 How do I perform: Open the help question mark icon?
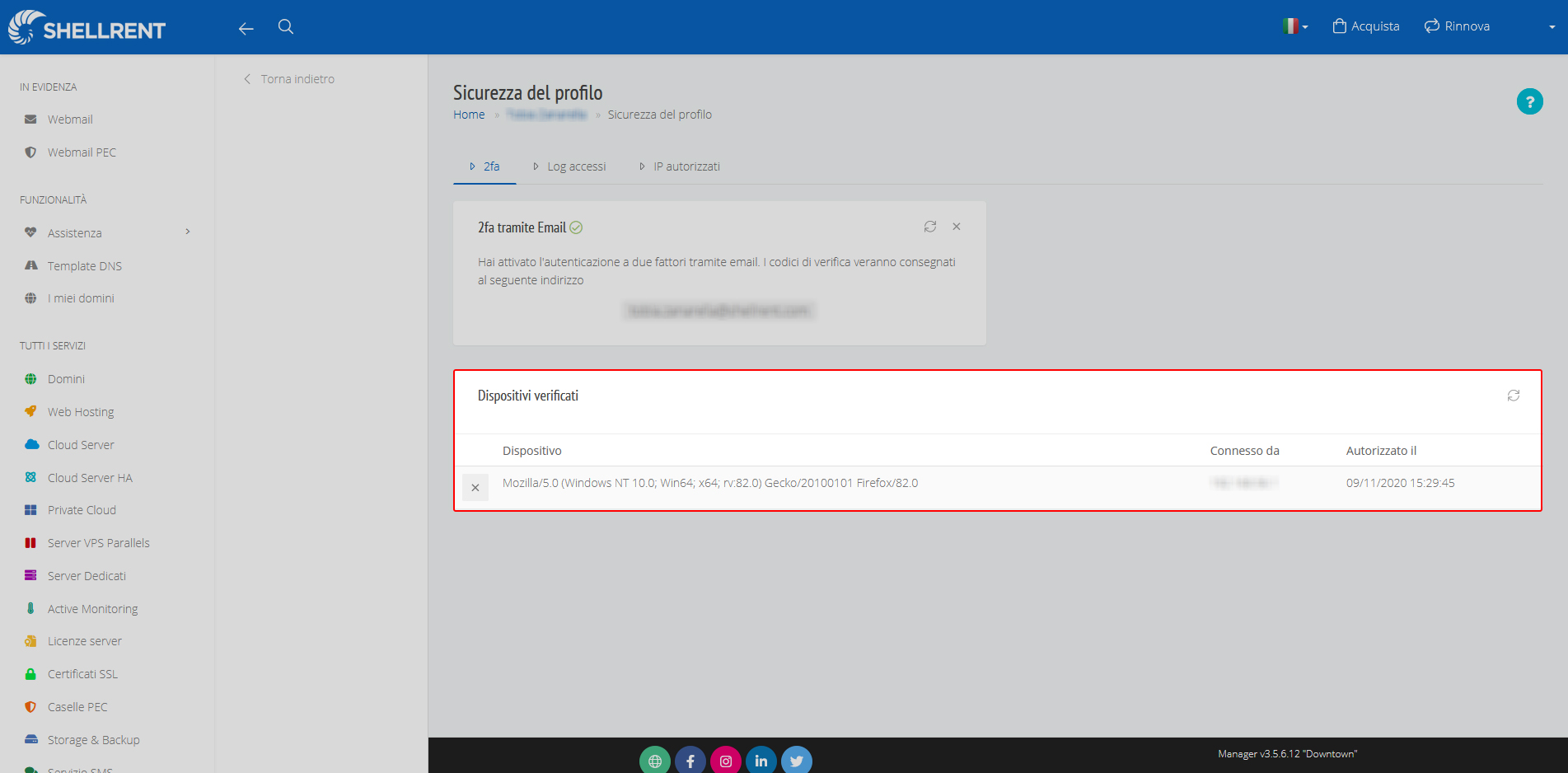[x=1530, y=101]
